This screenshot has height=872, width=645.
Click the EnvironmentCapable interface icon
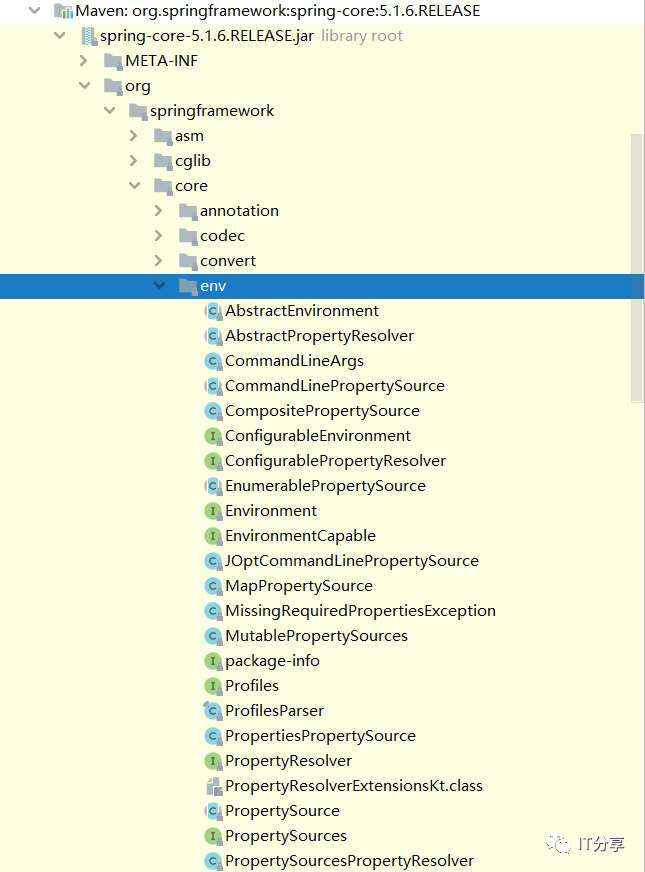pos(213,536)
